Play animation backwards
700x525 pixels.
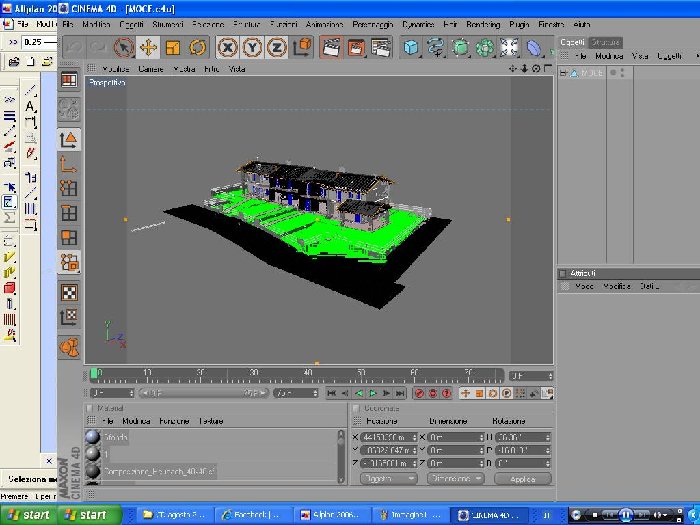tap(358, 393)
